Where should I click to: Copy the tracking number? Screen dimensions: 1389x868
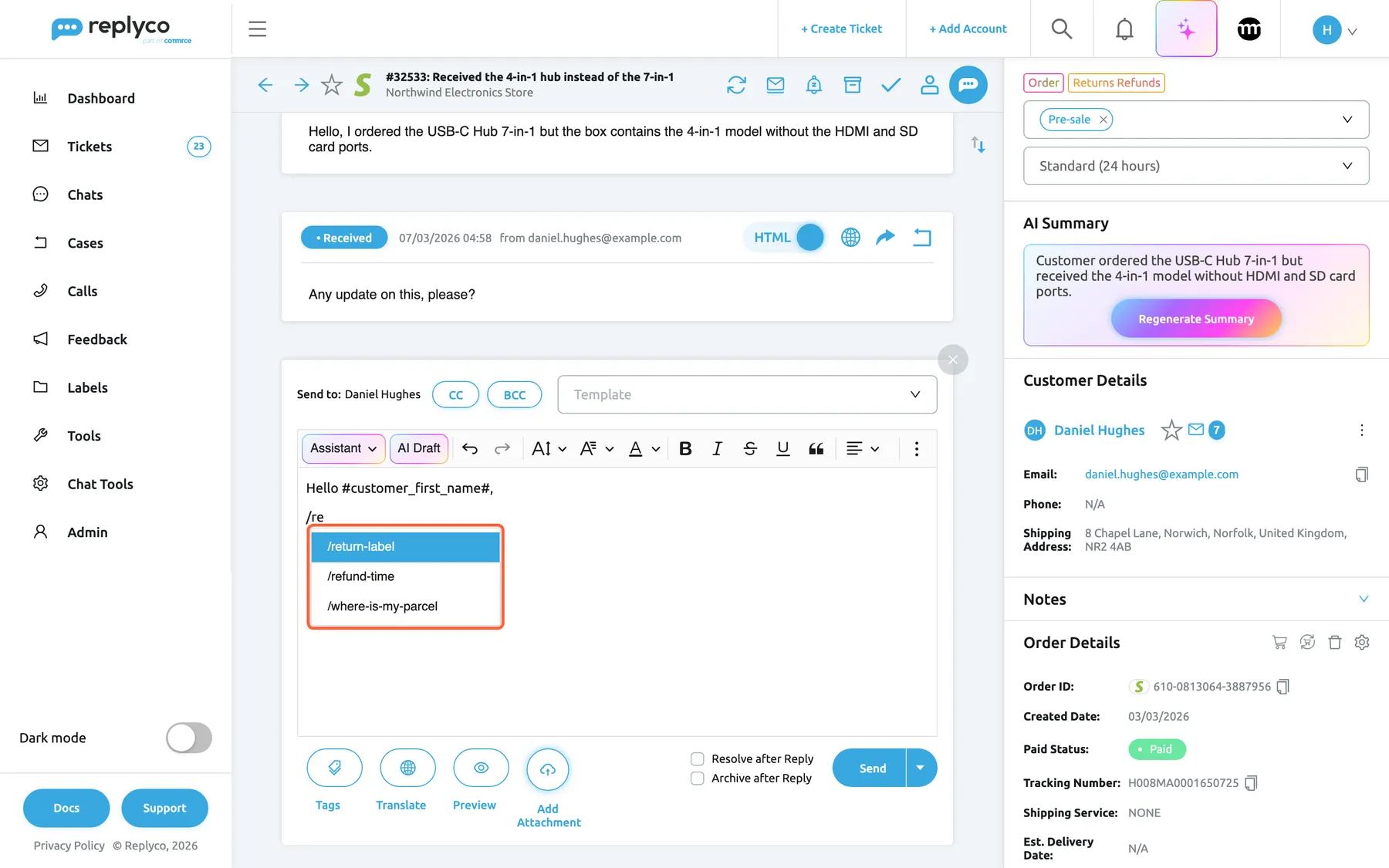pos(1251,783)
